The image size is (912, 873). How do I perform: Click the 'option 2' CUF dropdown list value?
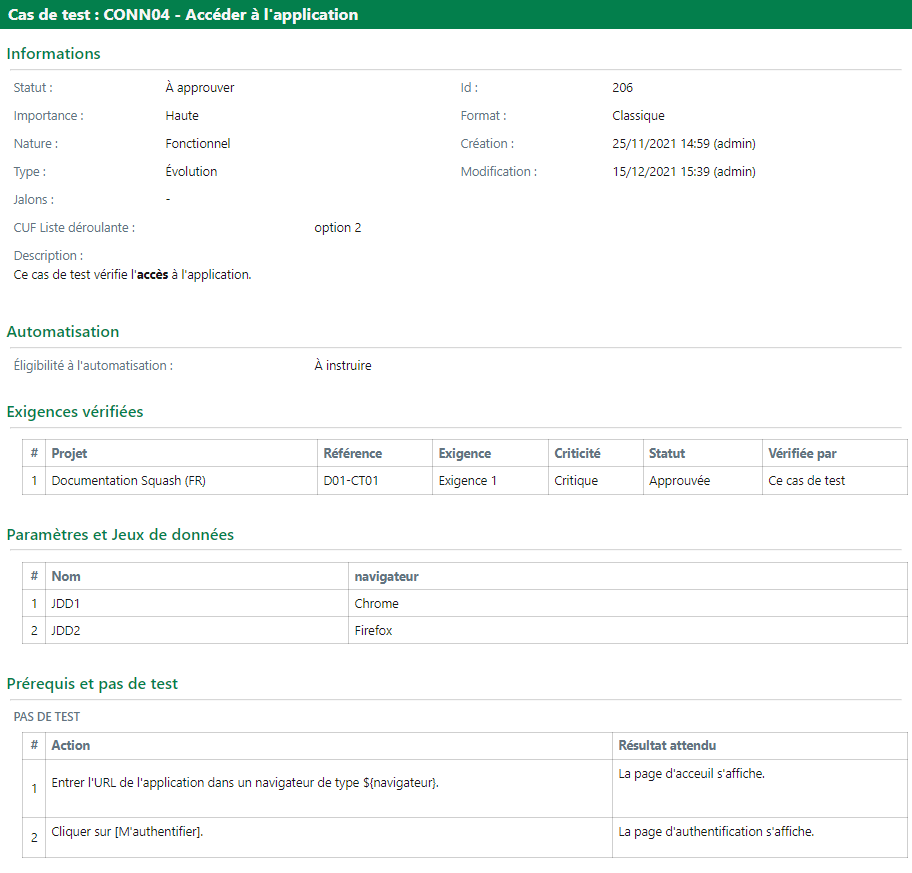click(x=337, y=228)
